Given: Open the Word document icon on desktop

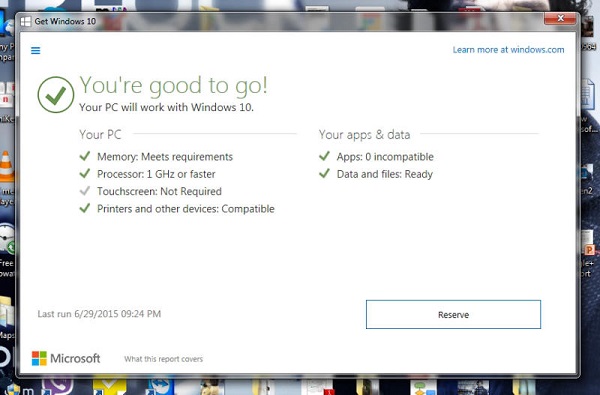Looking at the screenshot, I should click(x=588, y=93).
